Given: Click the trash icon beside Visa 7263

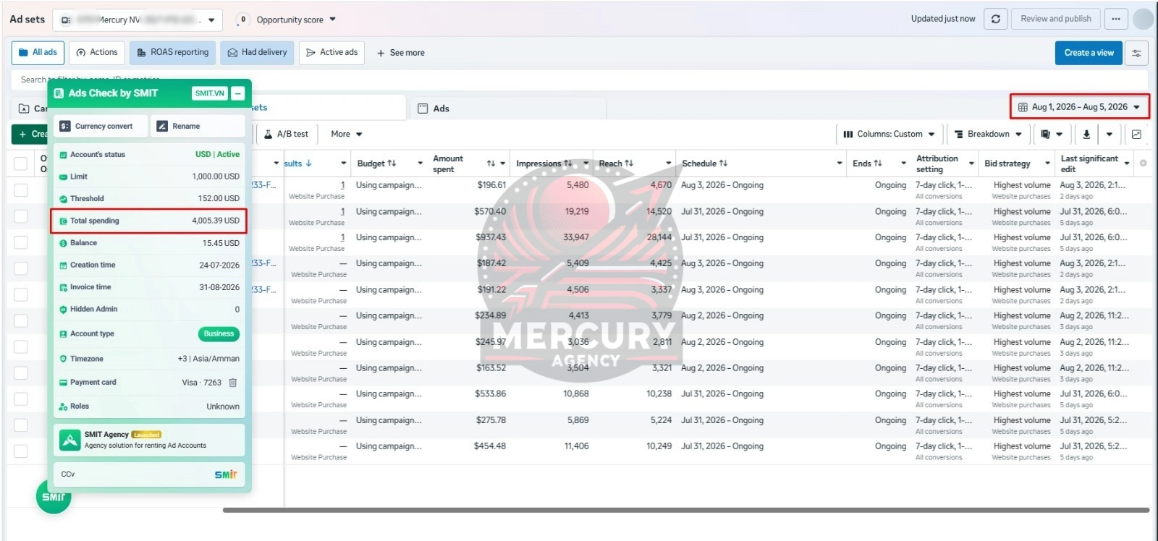Looking at the screenshot, I should pos(233,382).
